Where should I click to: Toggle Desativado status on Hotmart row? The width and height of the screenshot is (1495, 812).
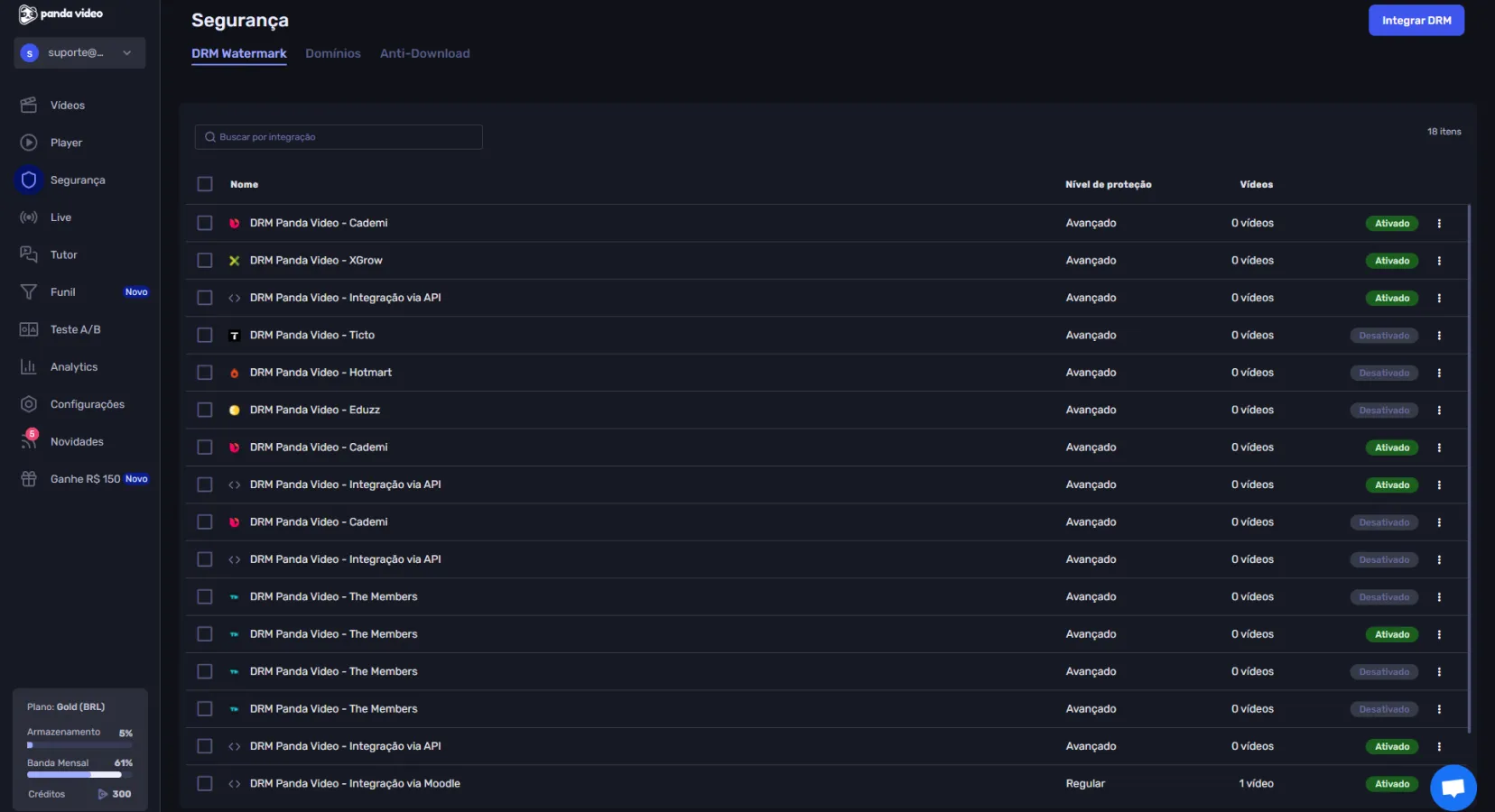click(1384, 373)
